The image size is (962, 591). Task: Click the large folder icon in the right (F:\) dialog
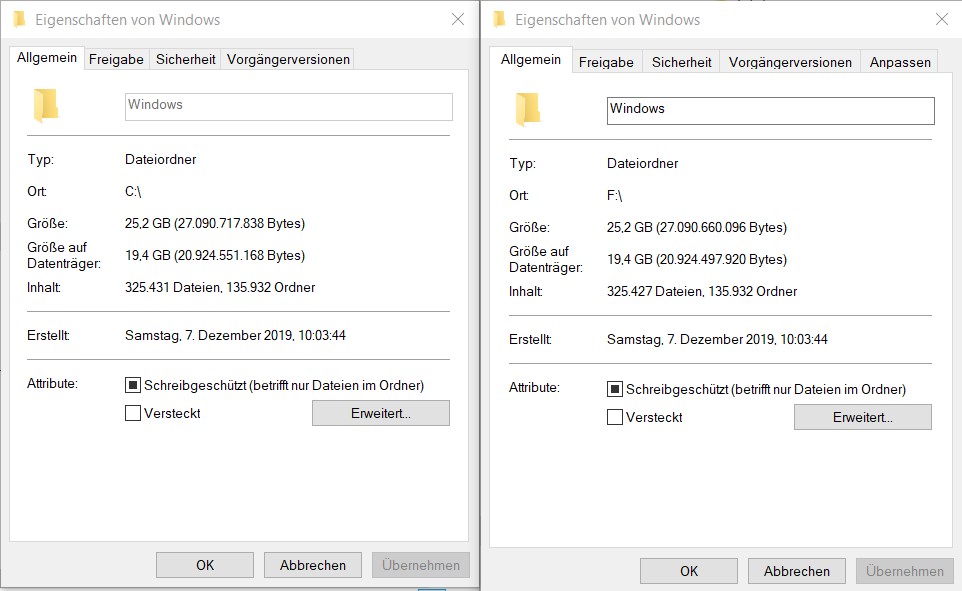[x=528, y=109]
